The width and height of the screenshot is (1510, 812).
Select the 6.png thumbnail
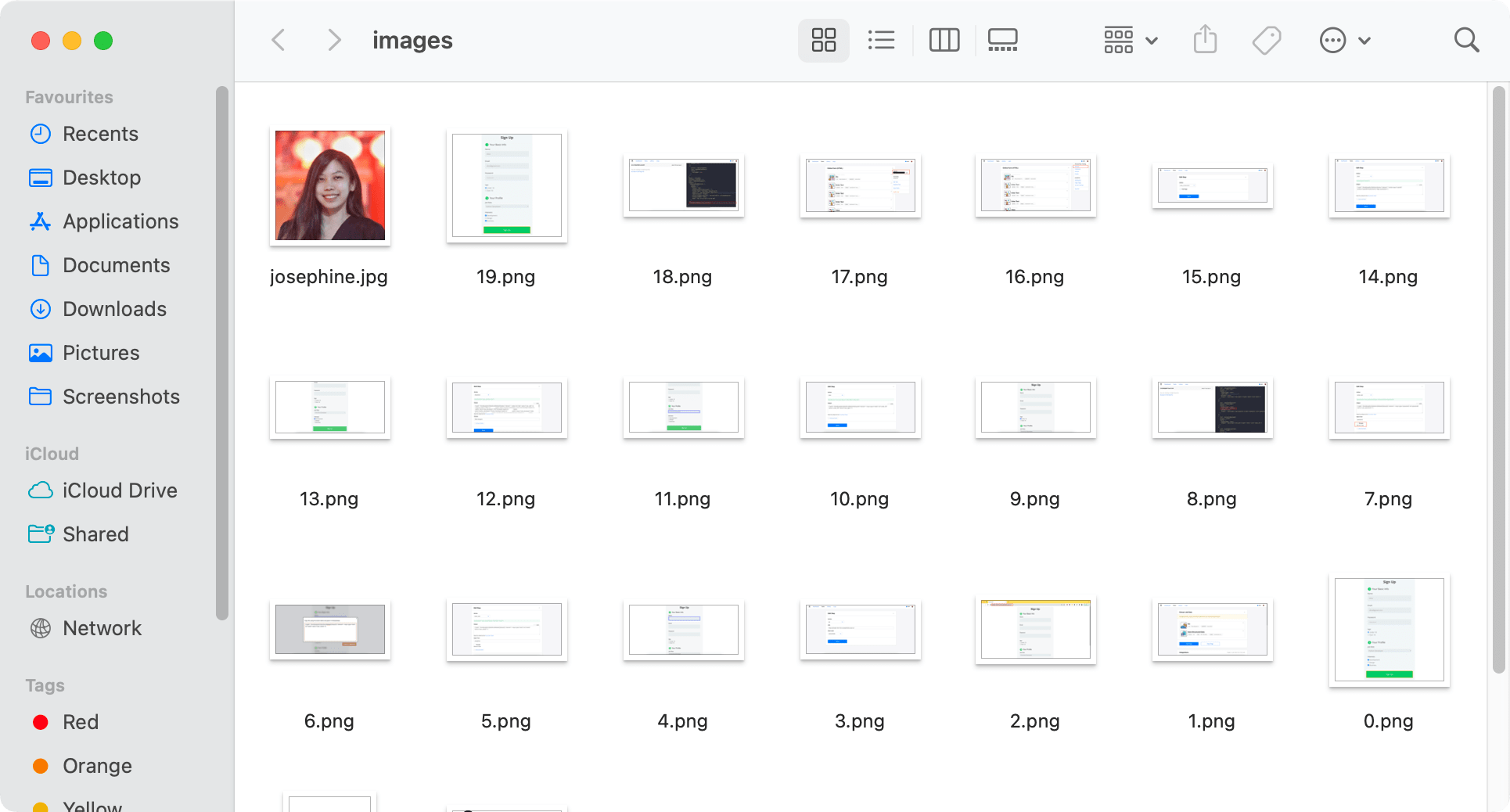(330, 630)
